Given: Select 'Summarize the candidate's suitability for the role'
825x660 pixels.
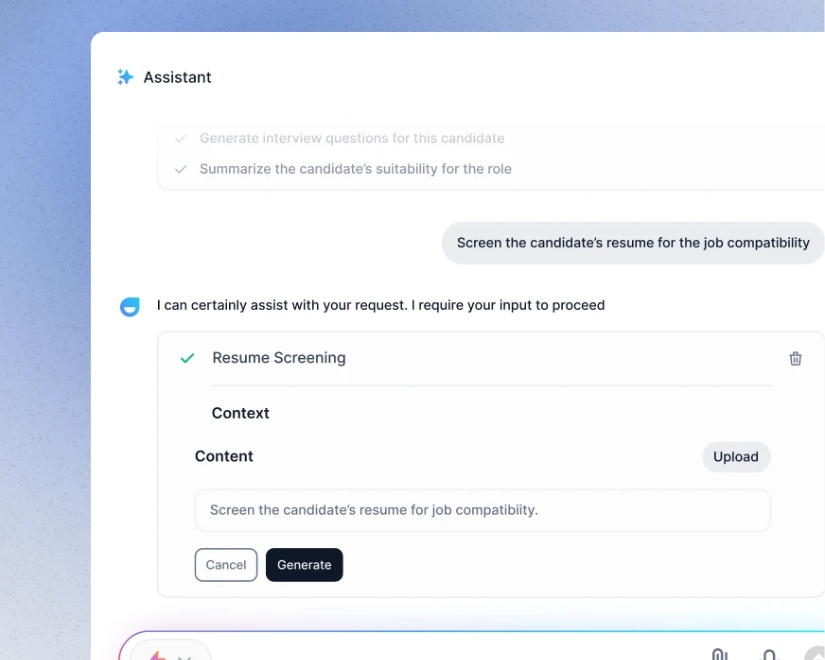Looking at the screenshot, I should point(355,169).
